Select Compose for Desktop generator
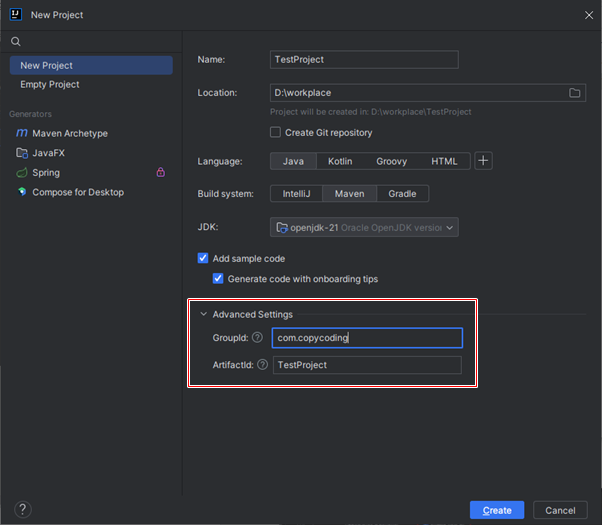Image resolution: width=602 pixels, height=525 pixels. tap(91, 192)
